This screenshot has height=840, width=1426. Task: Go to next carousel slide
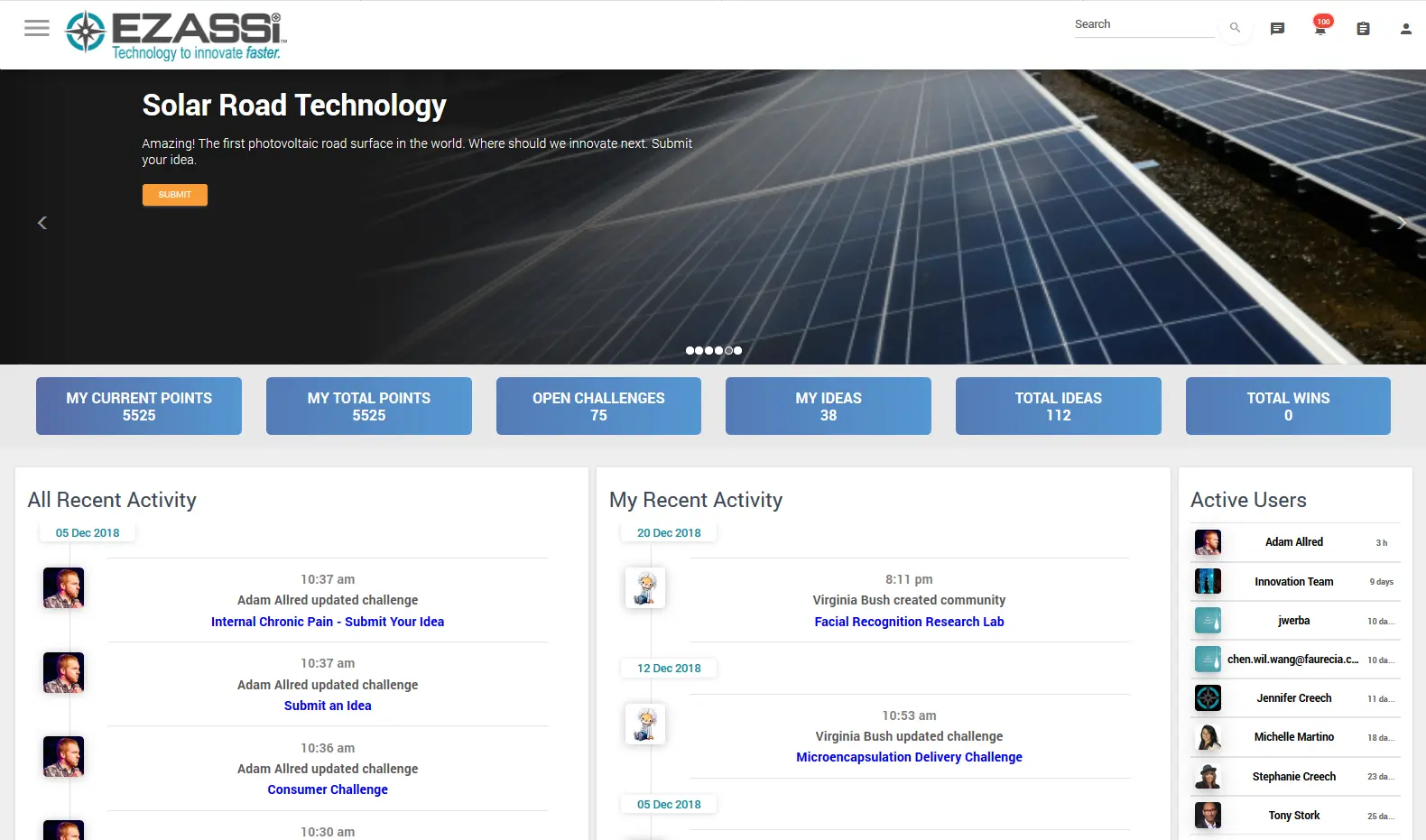[1402, 223]
